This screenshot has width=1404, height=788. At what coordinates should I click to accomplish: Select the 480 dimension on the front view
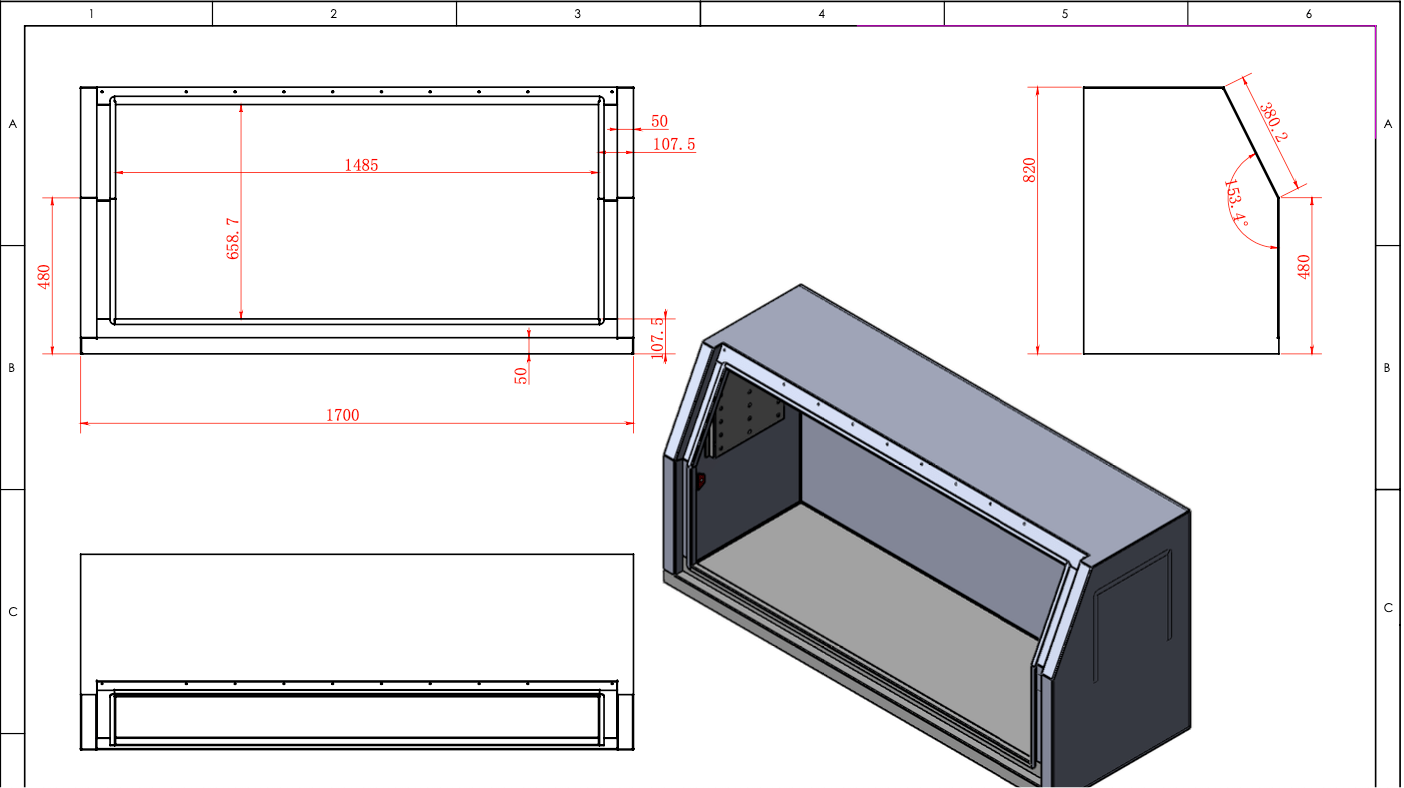[44, 277]
